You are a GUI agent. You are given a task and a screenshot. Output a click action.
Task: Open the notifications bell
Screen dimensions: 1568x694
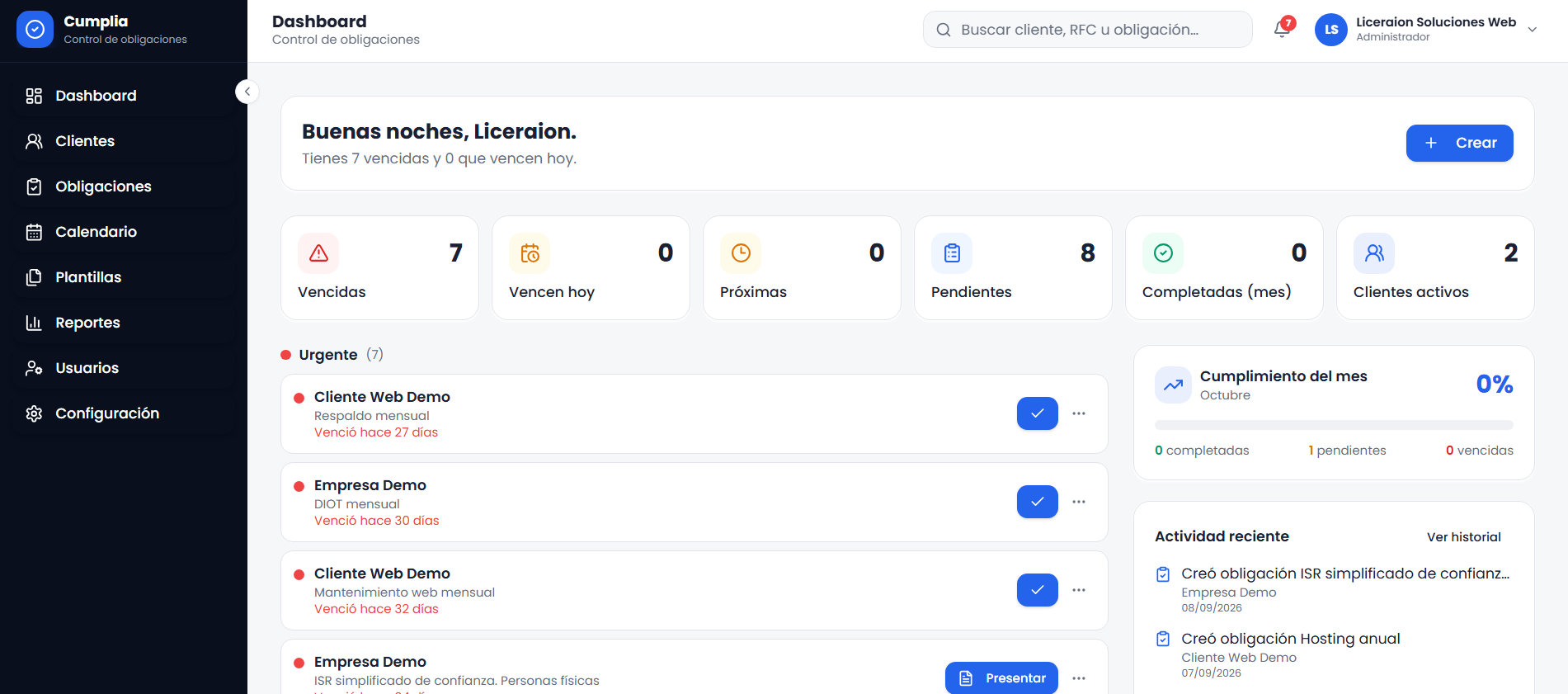pos(1282,29)
